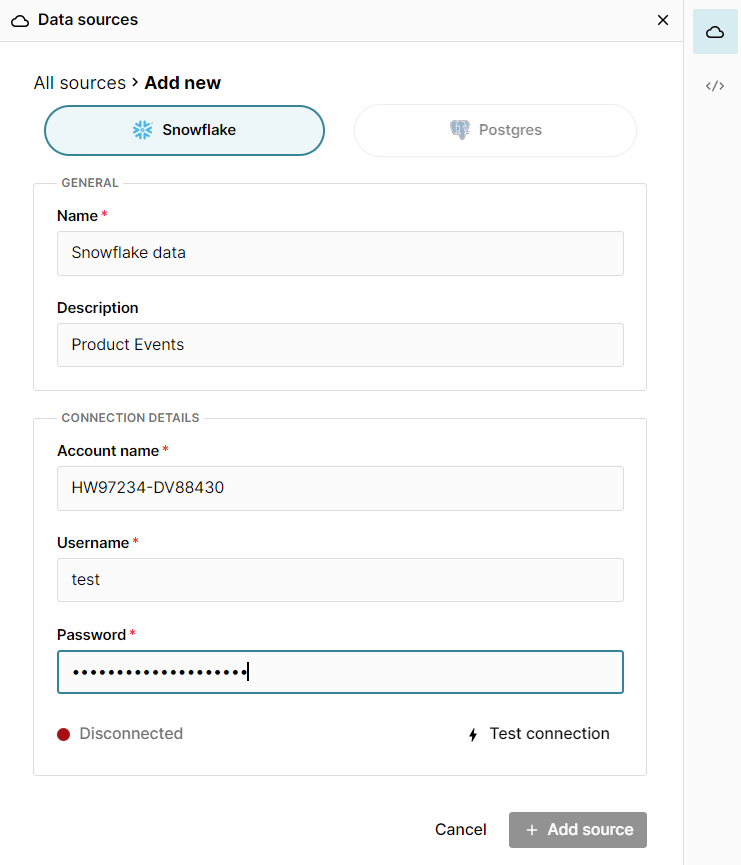Focus the Password field

click(340, 672)
